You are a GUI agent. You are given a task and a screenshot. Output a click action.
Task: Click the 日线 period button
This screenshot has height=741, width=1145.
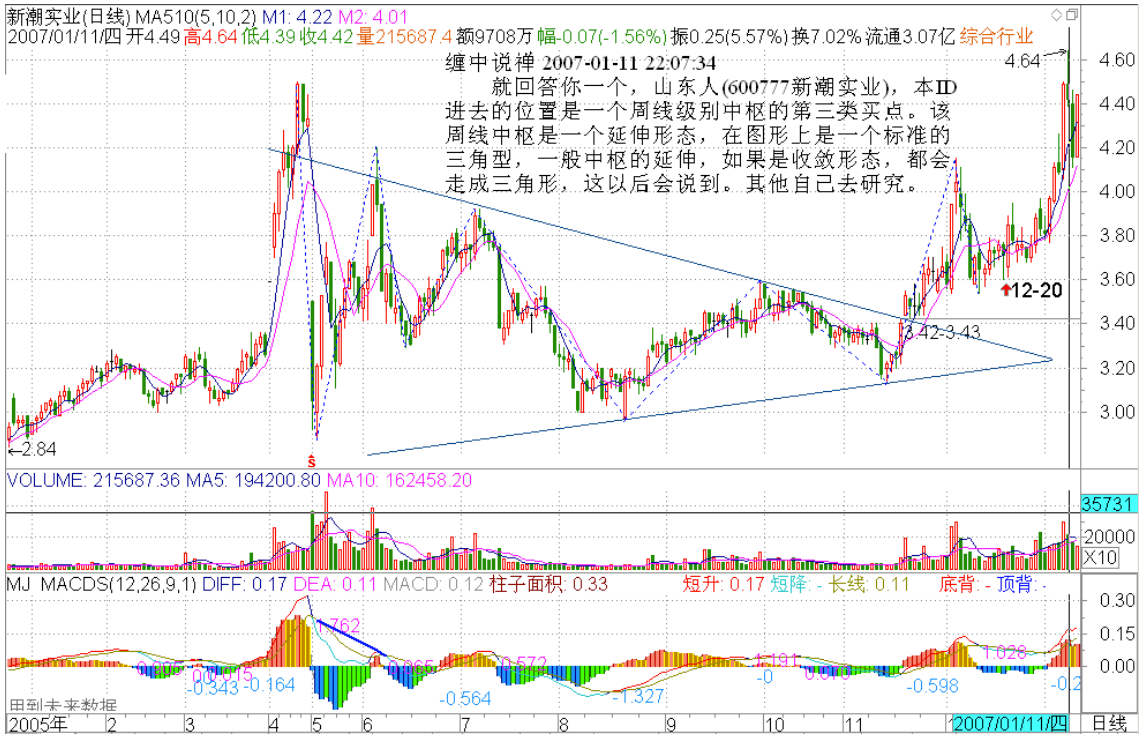click(1108, 723)
